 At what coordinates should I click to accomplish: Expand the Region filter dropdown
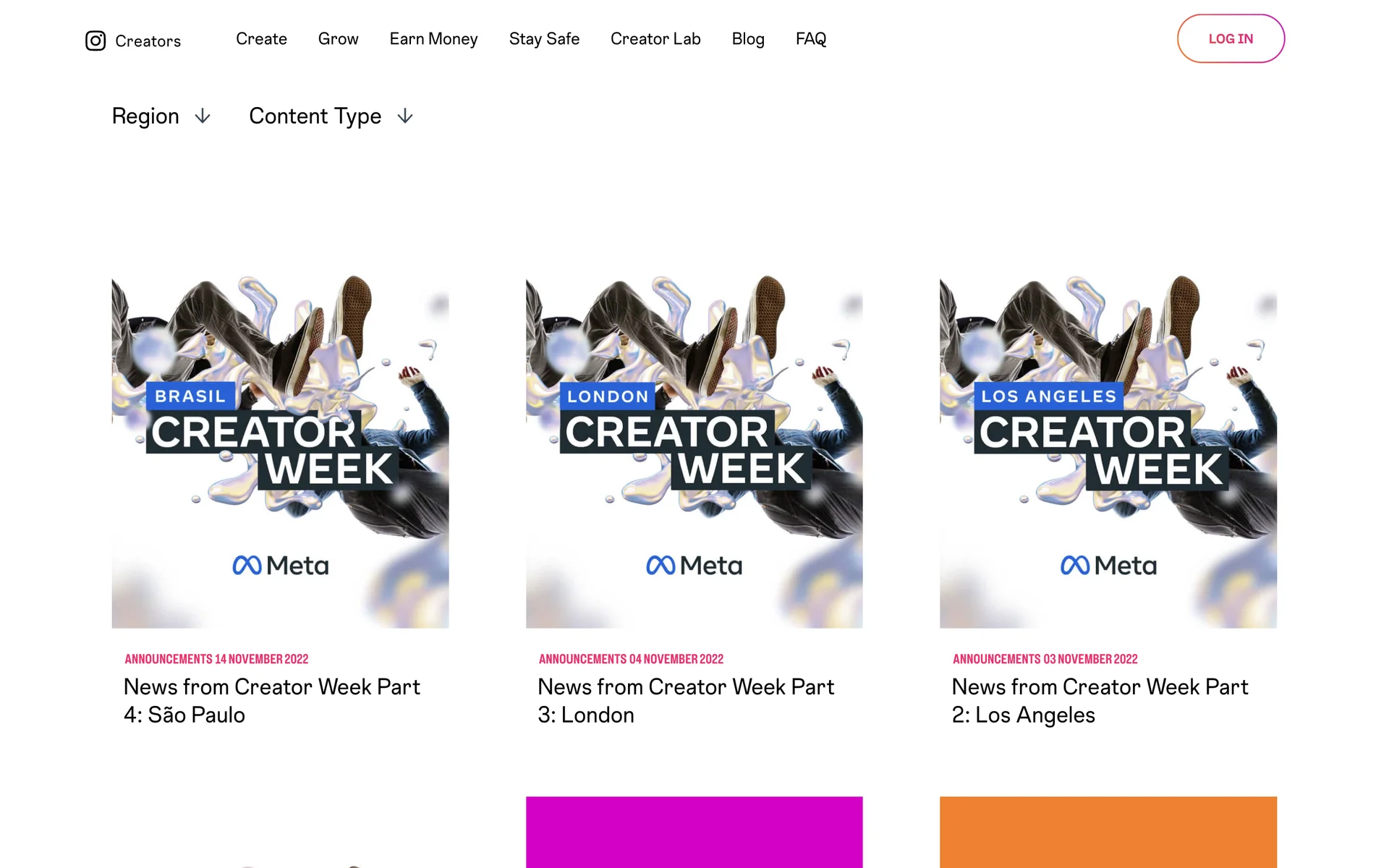point(161,116)
